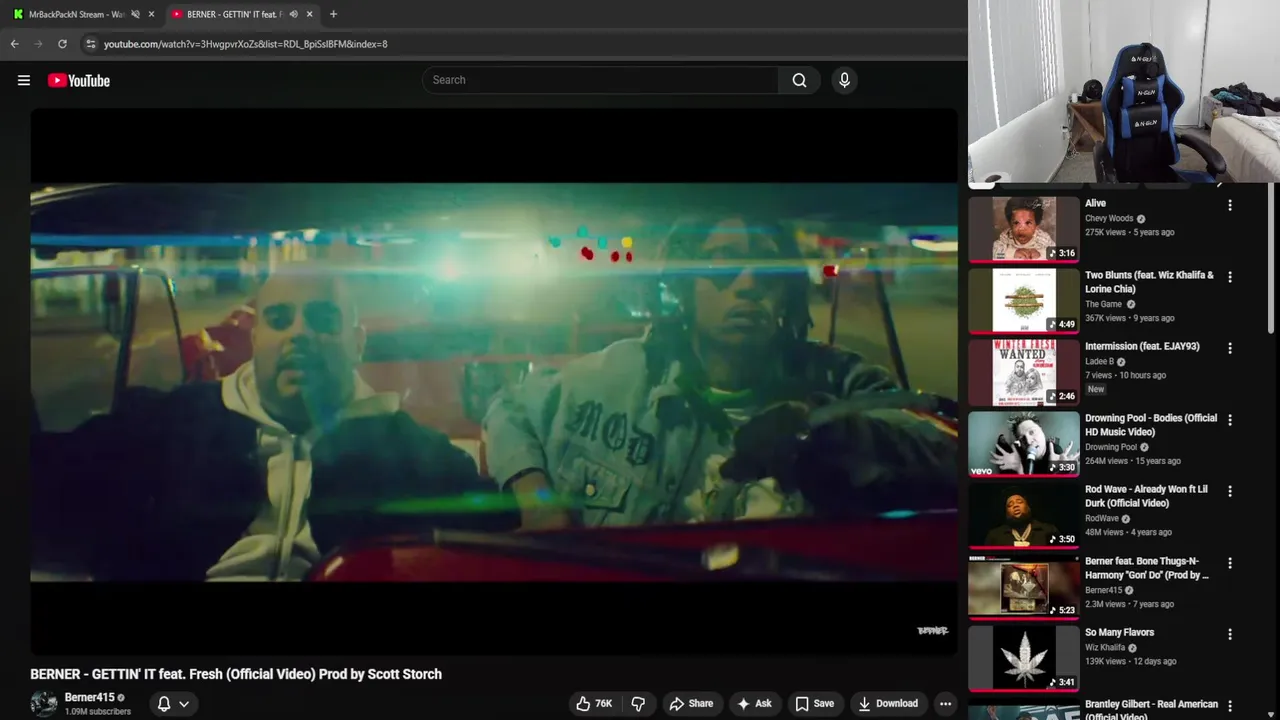
Task: Click '1.09M subscribers' text
Action: (x=98, y=712)
